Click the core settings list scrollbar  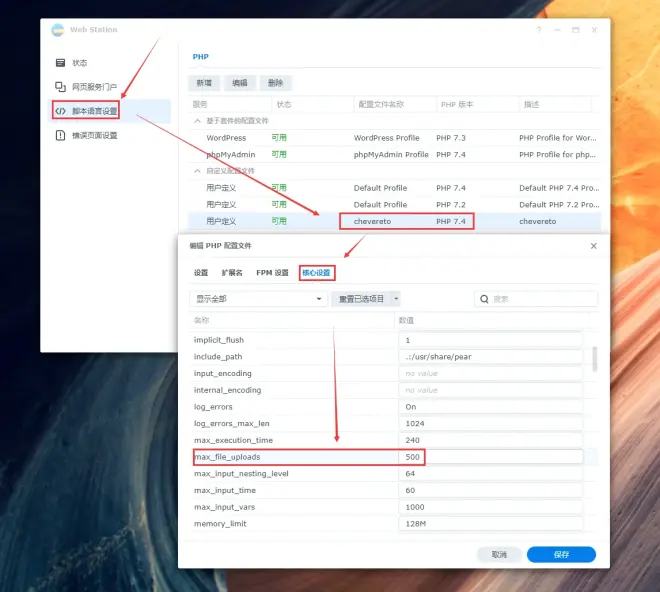[x=594, y=359]
